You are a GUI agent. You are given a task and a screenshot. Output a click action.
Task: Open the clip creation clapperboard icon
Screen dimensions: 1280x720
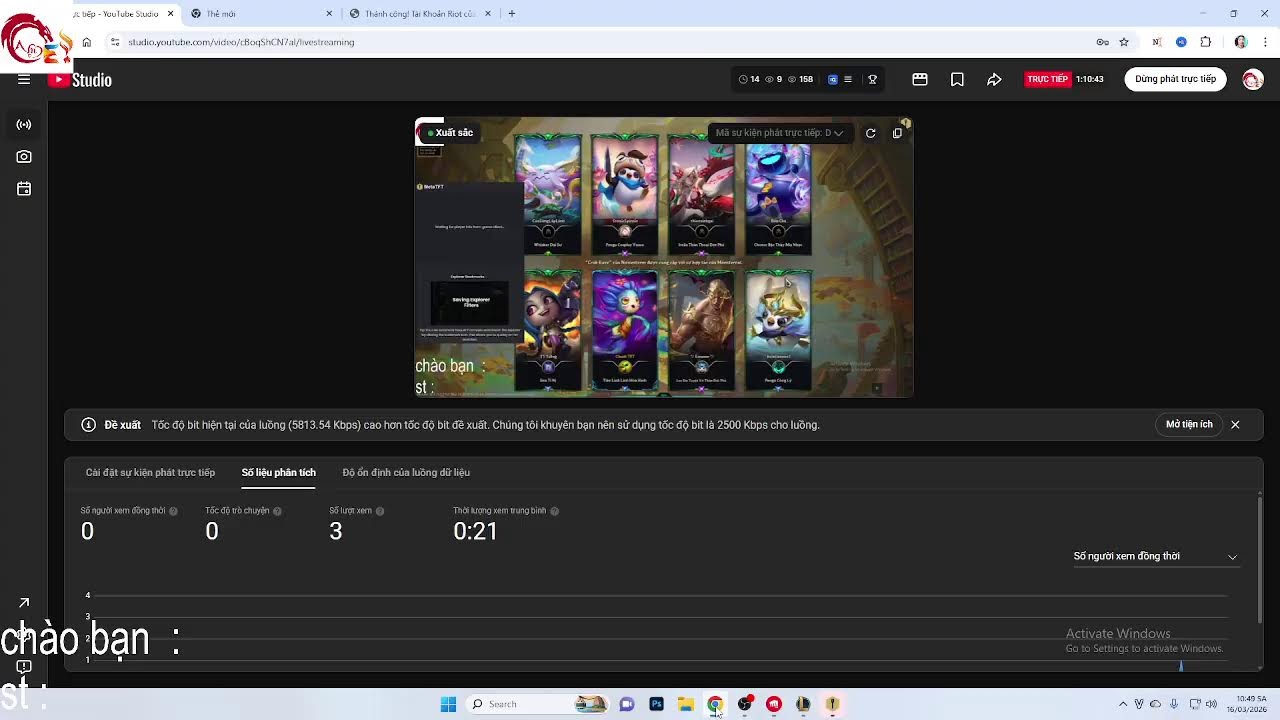920,79
